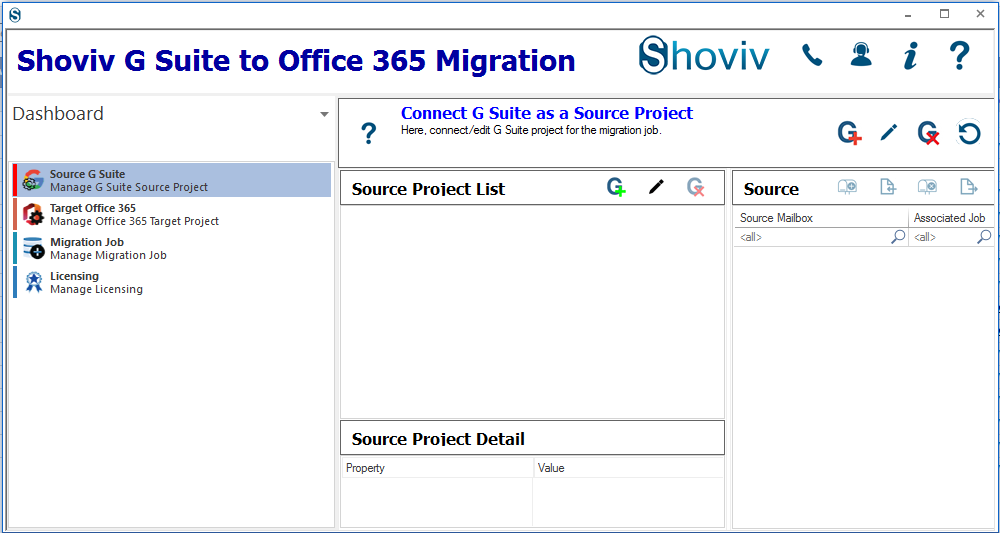Select Source G Suite in sidebar
This screenshot has width=1000, height=533.
[x=172, y=180]
